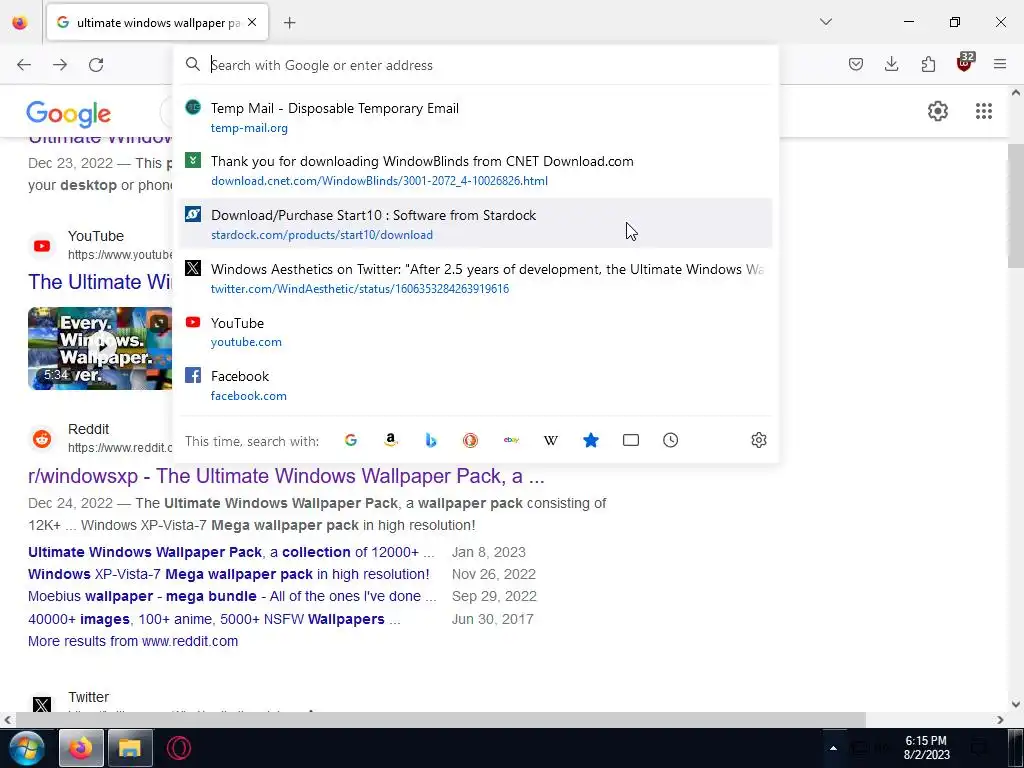Select Facebook suggestion
The height and width of the screenshot is (768, 1024).
tap(475, 385)
